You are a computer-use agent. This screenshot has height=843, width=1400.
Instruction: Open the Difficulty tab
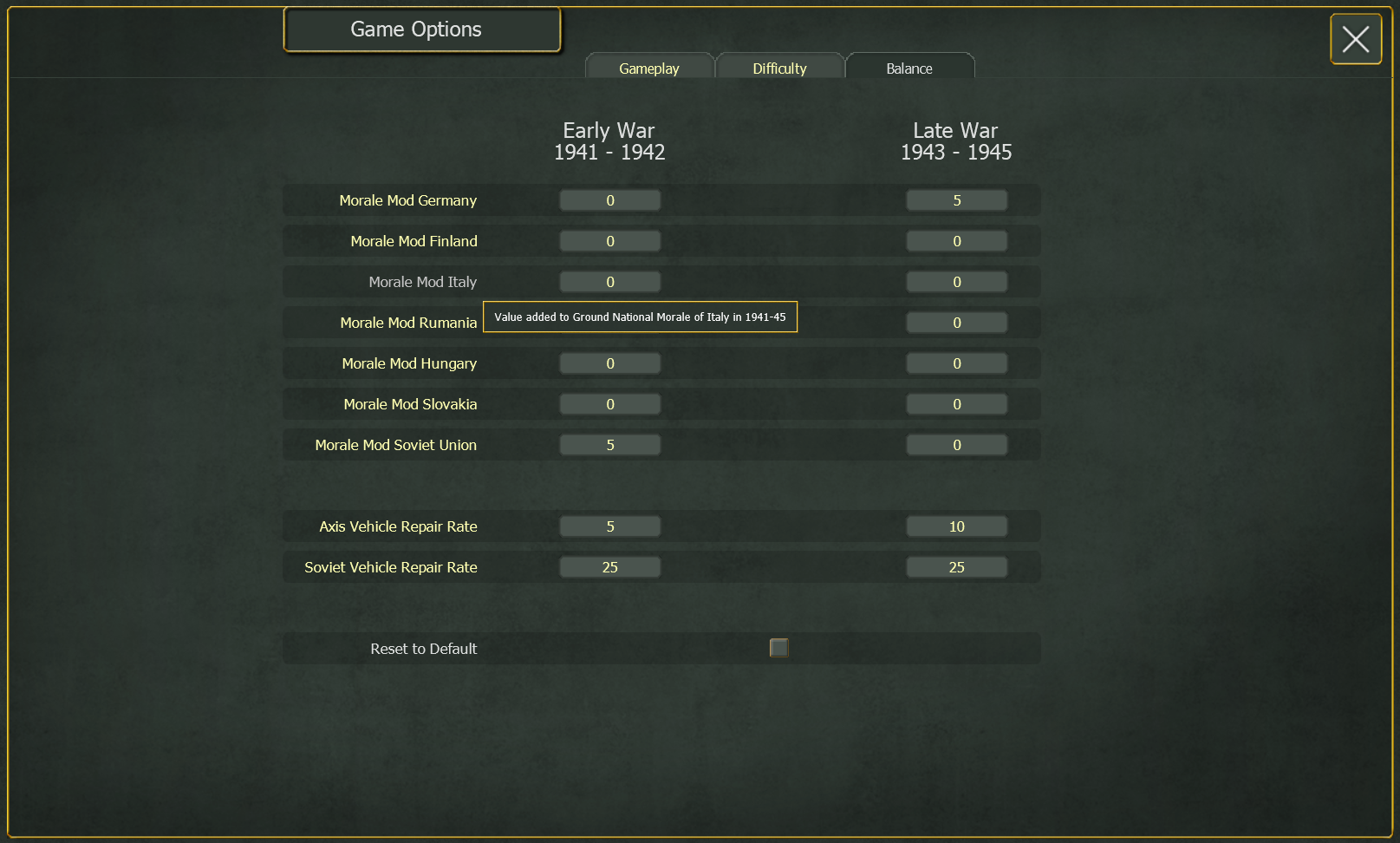tap(779, 69)
